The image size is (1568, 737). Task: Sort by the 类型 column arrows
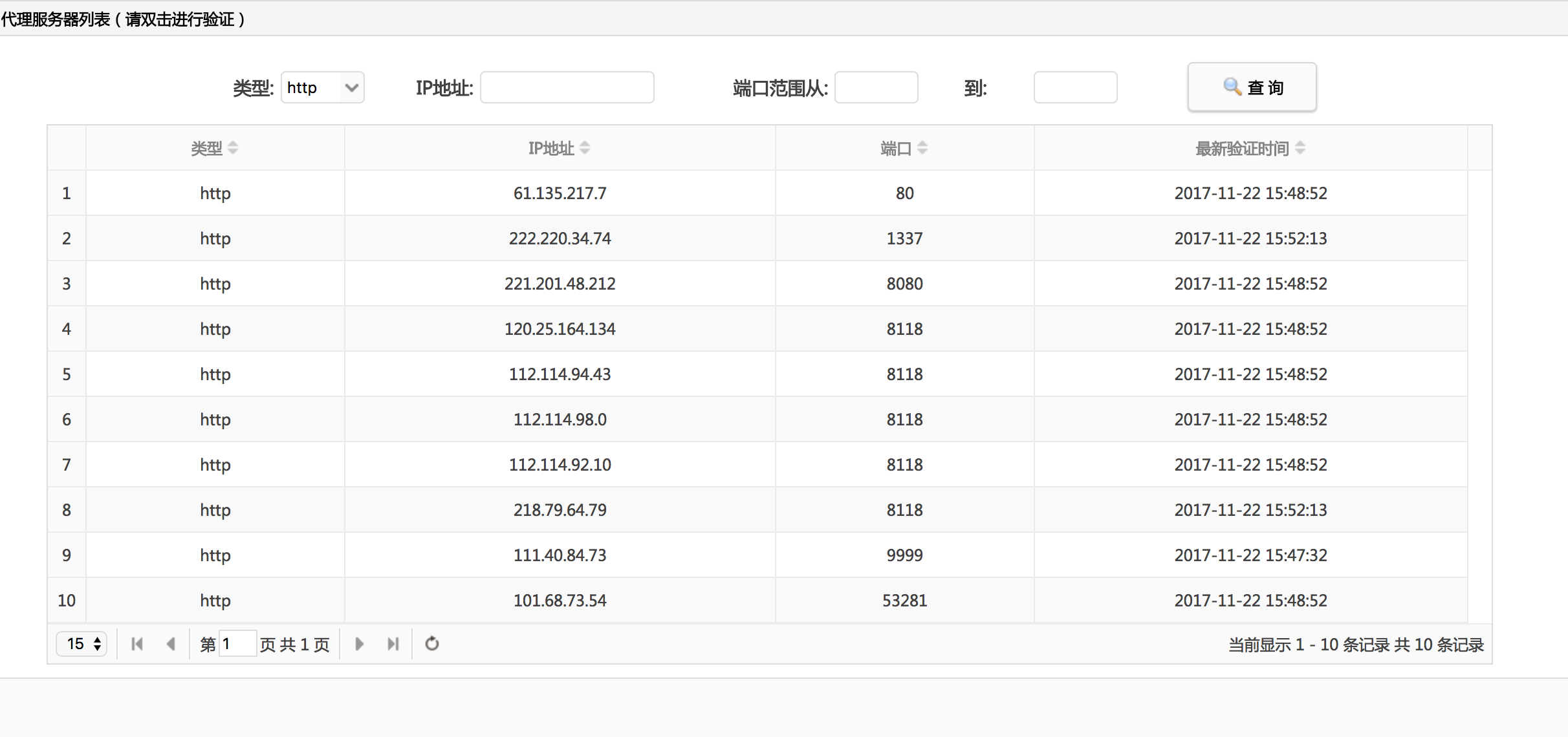click(233, 148)
